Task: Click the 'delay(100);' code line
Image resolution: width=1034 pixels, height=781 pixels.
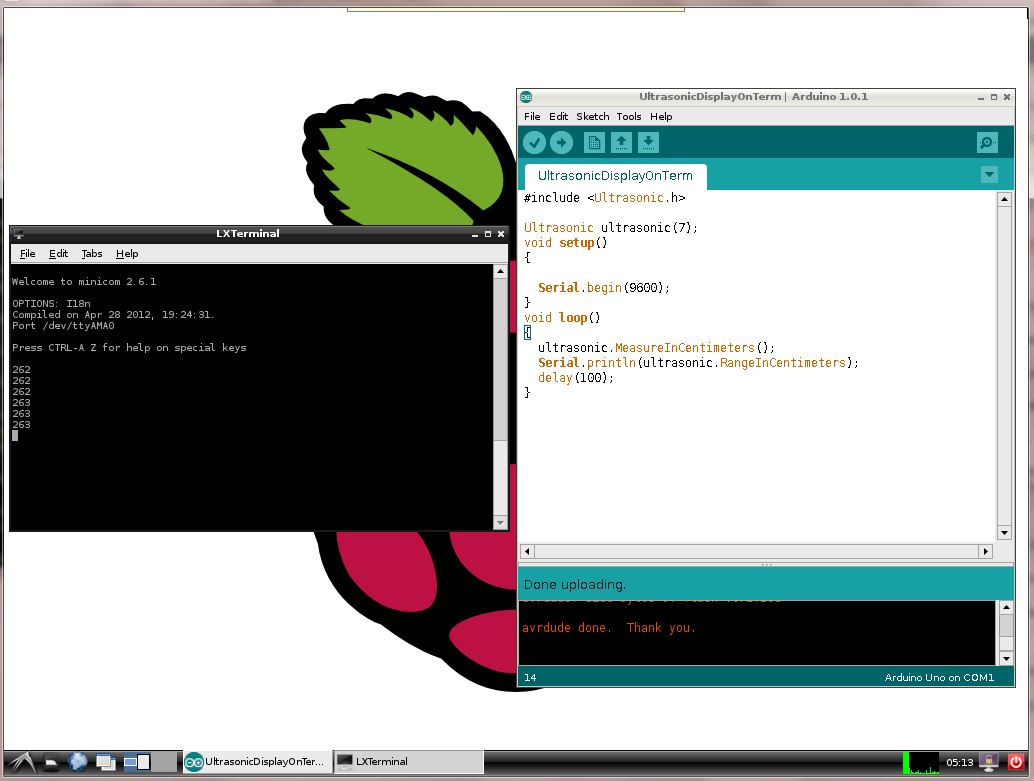Action: click(x=576, y=378)
